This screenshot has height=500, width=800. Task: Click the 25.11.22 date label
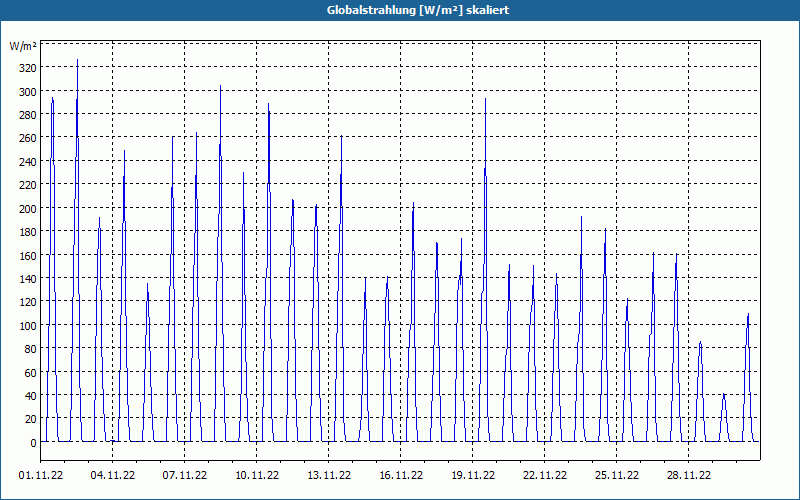(617, 475)
